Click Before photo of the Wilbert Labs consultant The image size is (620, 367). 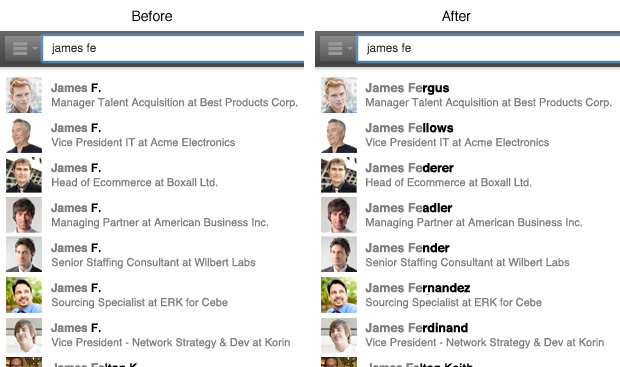click(24, 255)
